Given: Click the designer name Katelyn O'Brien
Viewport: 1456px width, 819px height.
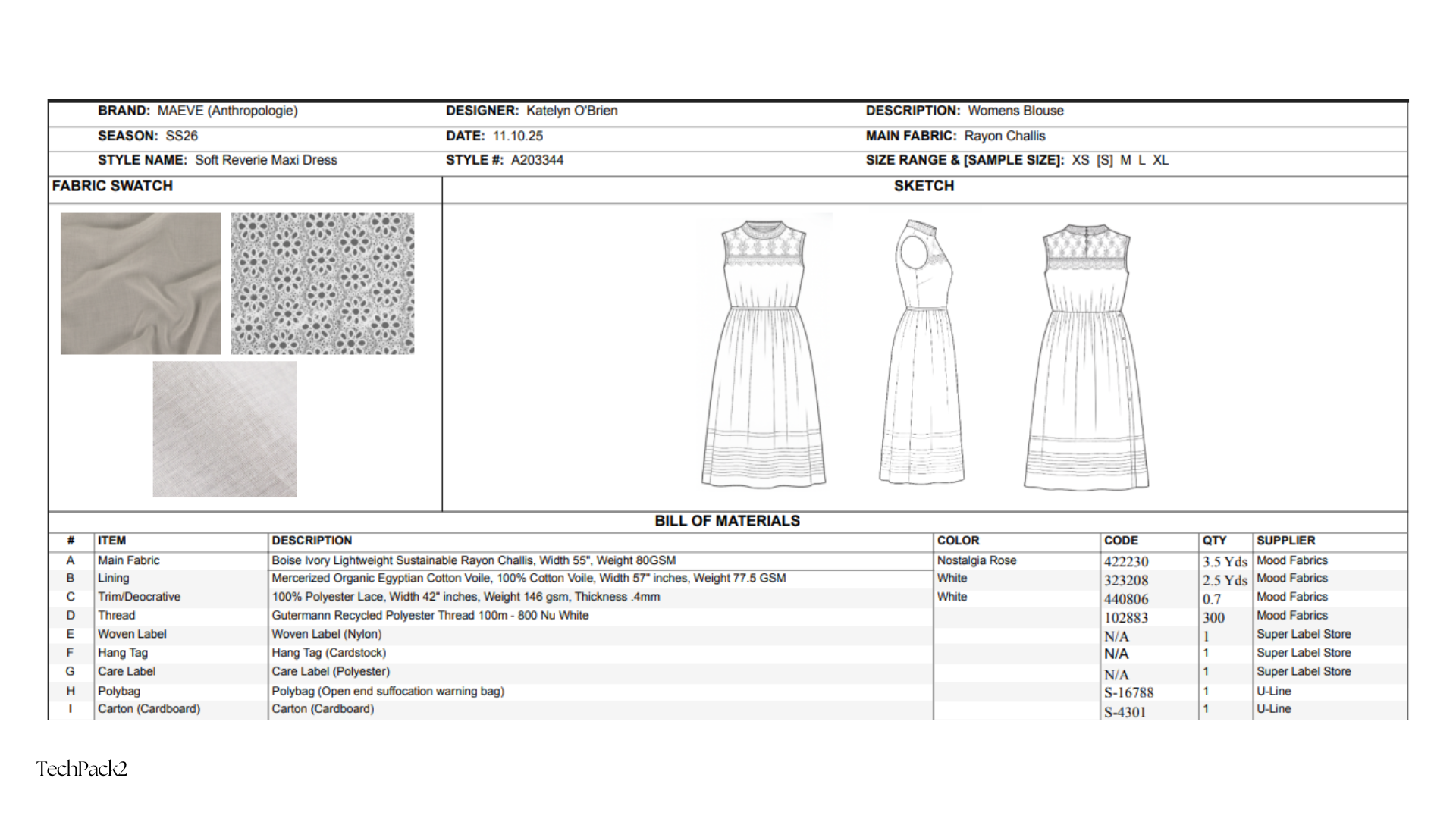Looking at the screenshot, I should point(572,111).
